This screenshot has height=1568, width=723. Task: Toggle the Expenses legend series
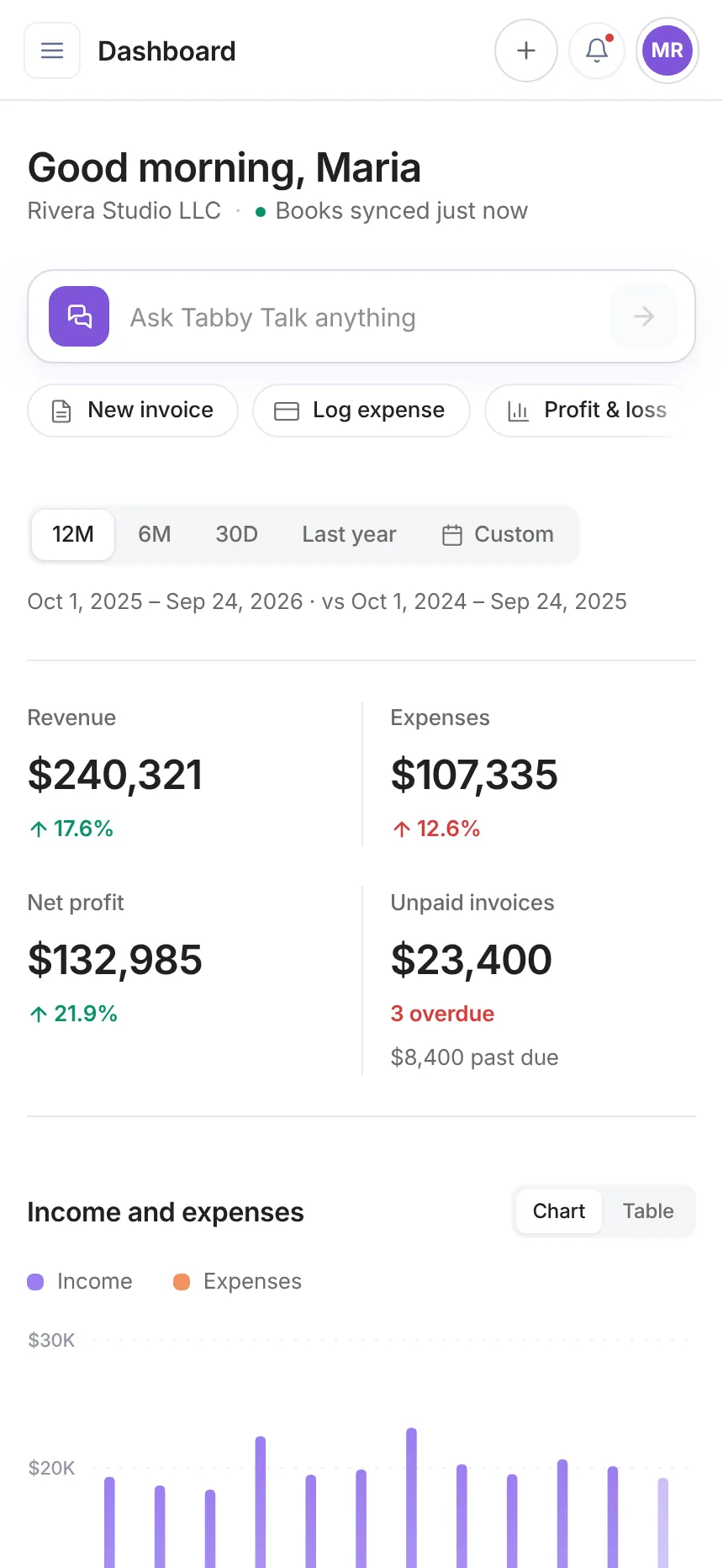tap(237, 1281)
